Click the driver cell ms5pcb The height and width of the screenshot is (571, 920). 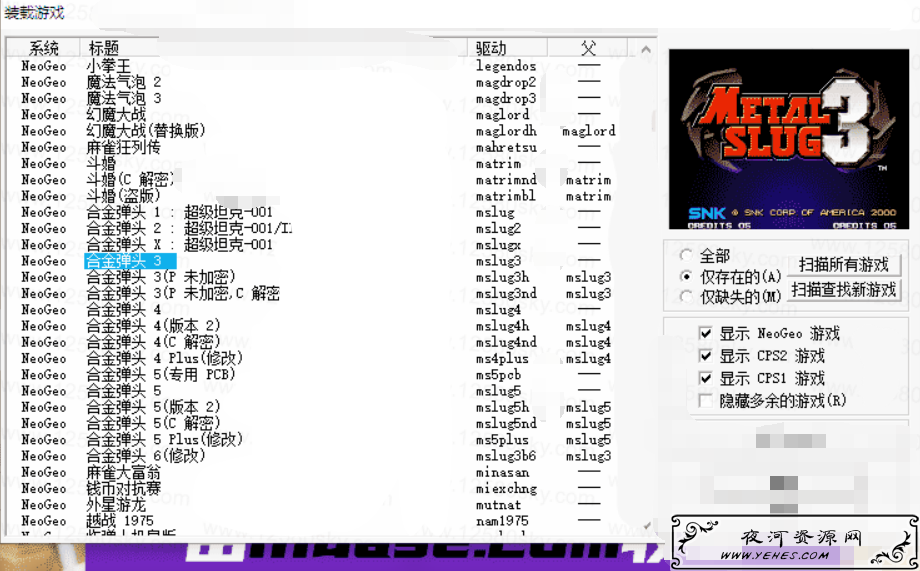(498, 374)
